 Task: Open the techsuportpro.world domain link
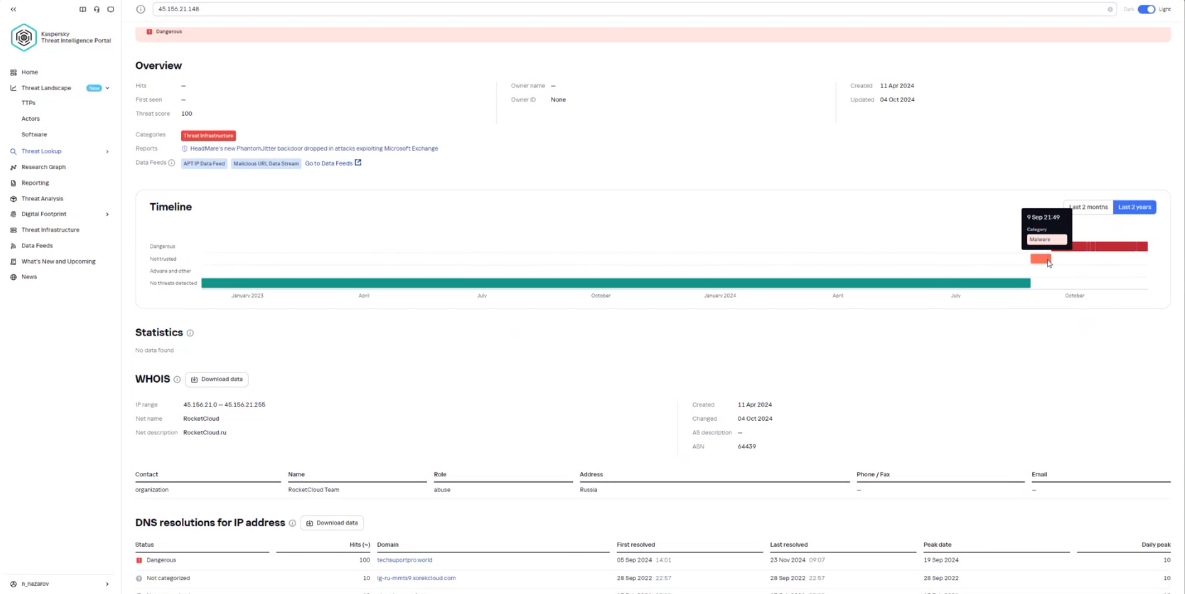(x=404, y=560)
